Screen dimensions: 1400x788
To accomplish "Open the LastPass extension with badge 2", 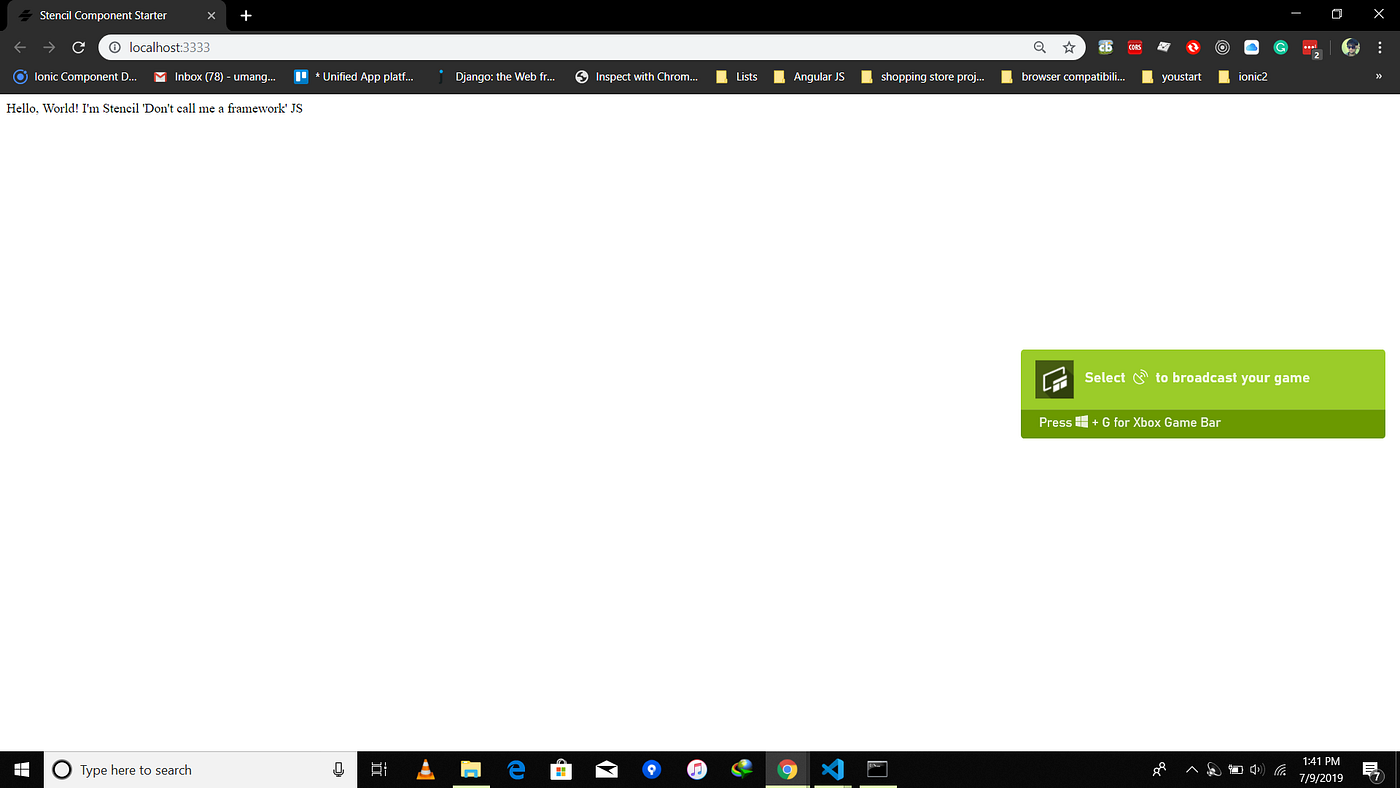I will (1309, 47).
